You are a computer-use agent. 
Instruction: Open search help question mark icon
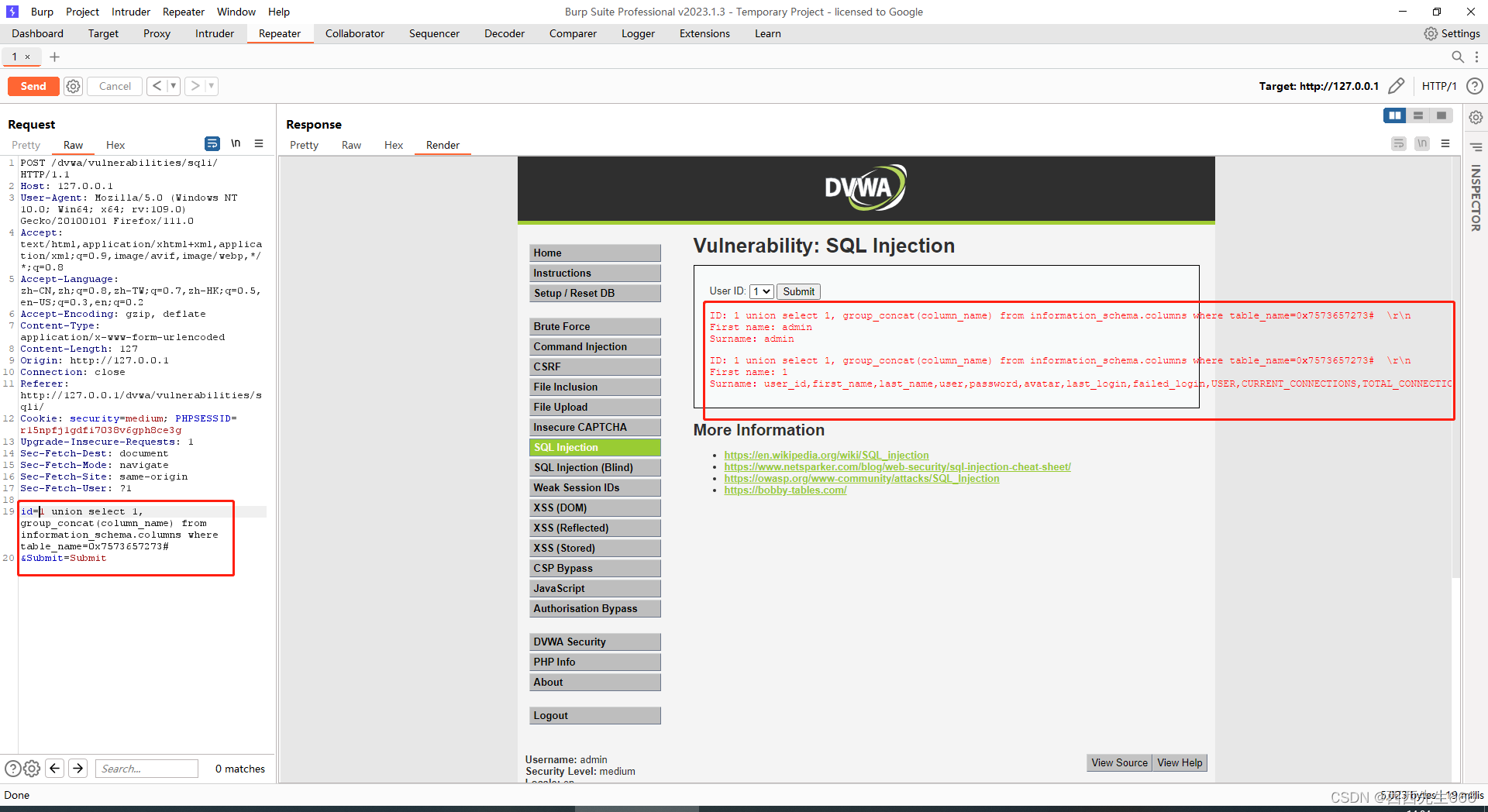[x=12, y=769]
